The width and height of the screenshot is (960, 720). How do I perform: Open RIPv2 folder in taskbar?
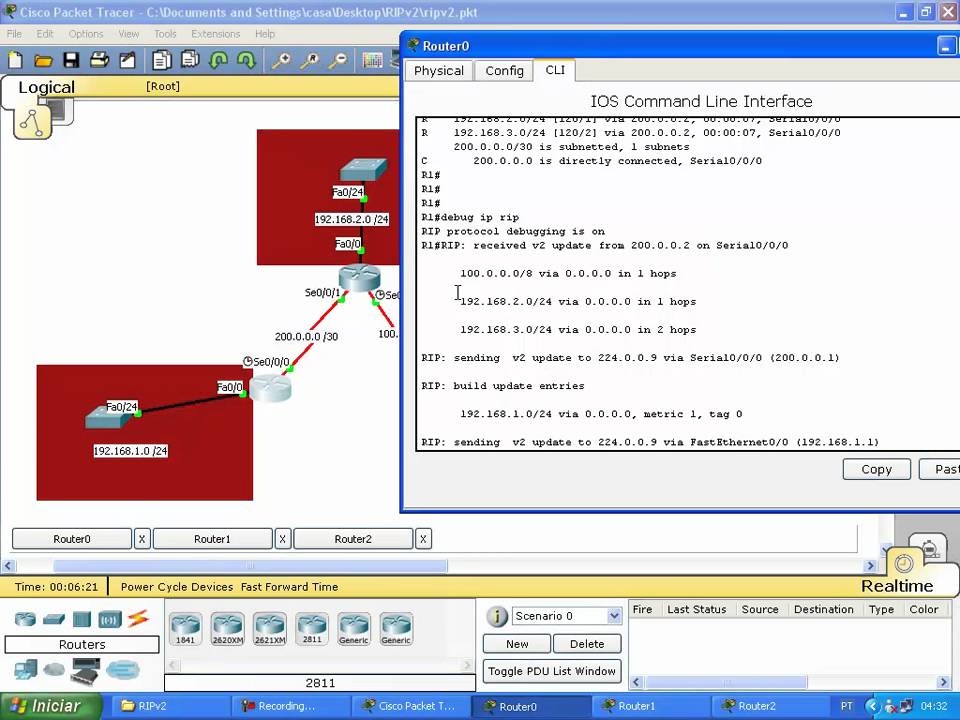[171, 706]
